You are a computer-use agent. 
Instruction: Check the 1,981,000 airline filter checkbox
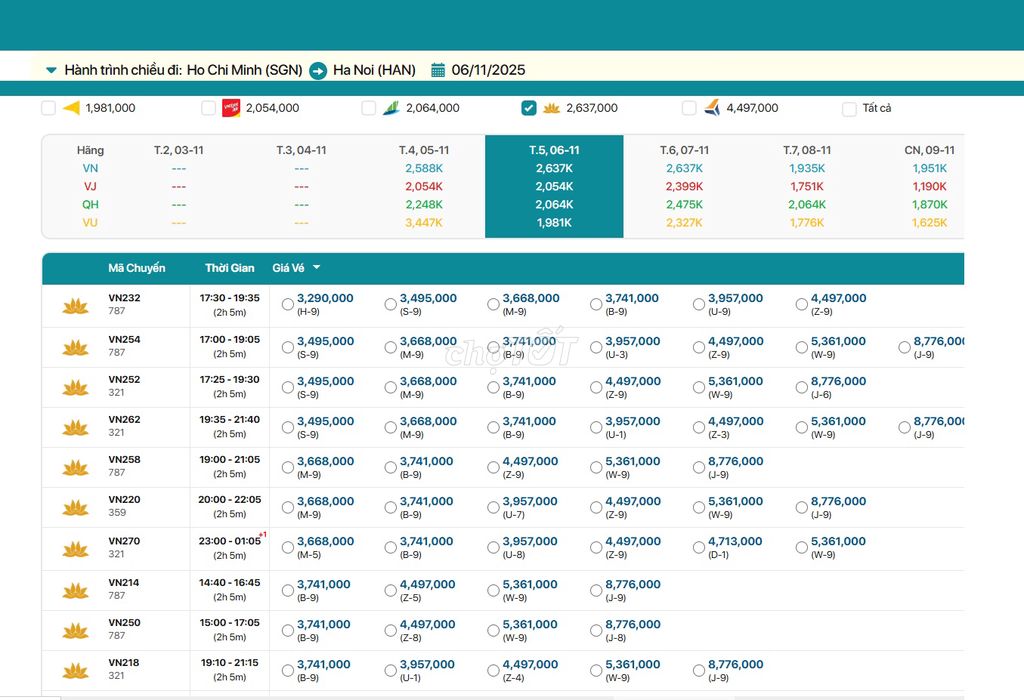coord(48,108)
